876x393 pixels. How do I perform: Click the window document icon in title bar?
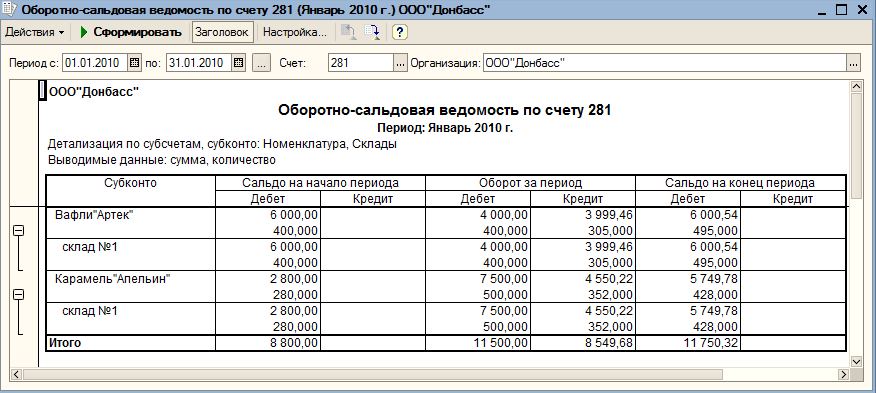[x=10, y=10]
